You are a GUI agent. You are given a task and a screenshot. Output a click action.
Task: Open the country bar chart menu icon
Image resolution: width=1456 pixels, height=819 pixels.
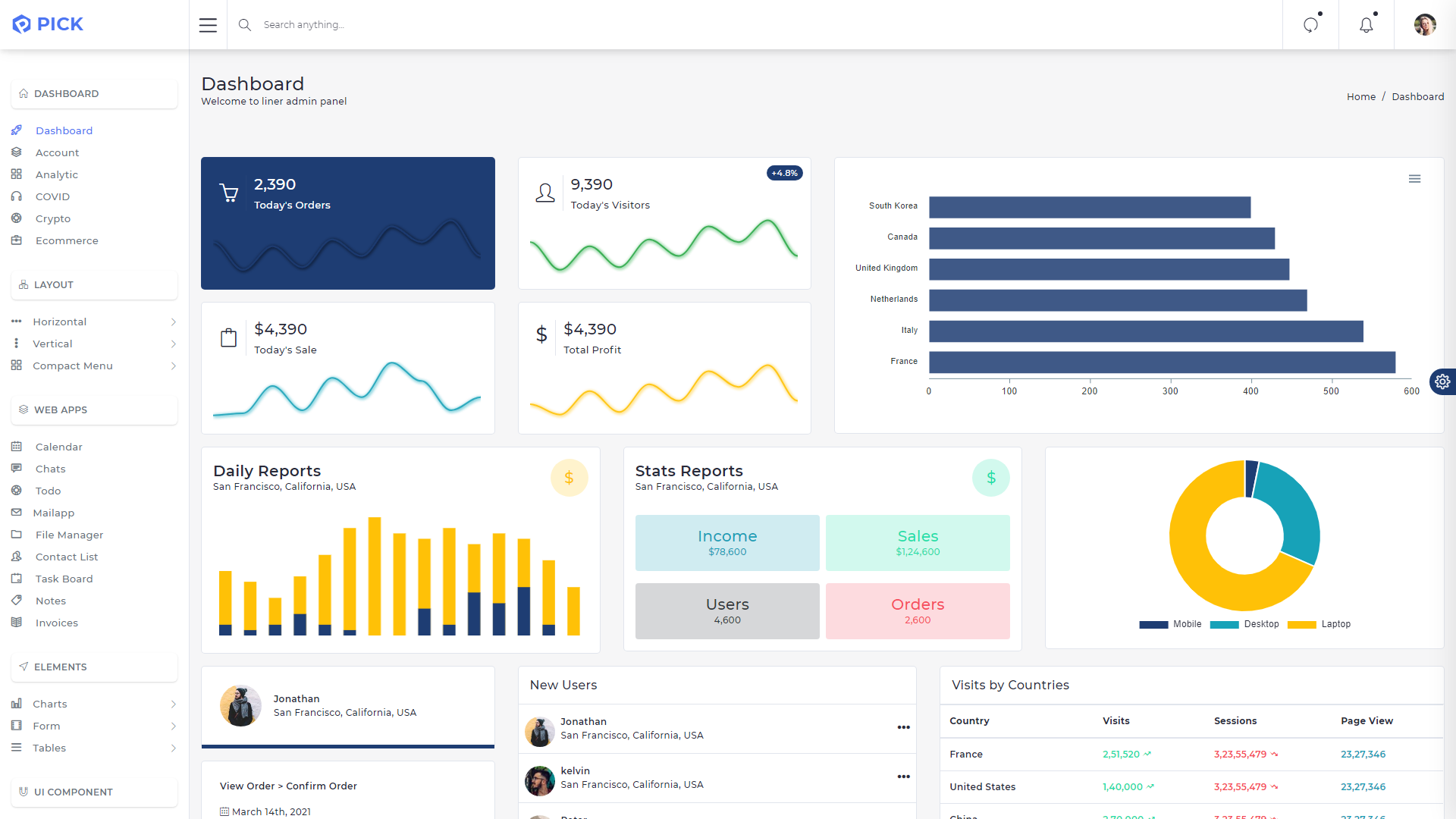pos(1414,179)
